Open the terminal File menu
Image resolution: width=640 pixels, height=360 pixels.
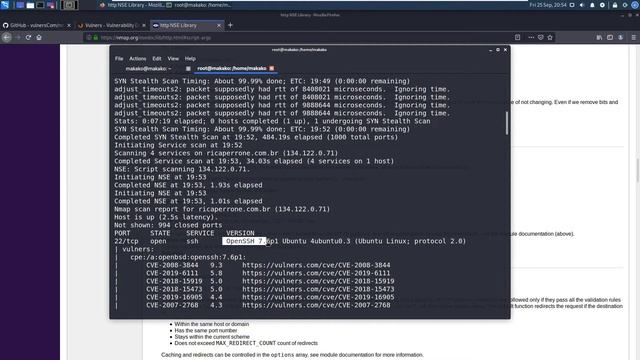119,59
